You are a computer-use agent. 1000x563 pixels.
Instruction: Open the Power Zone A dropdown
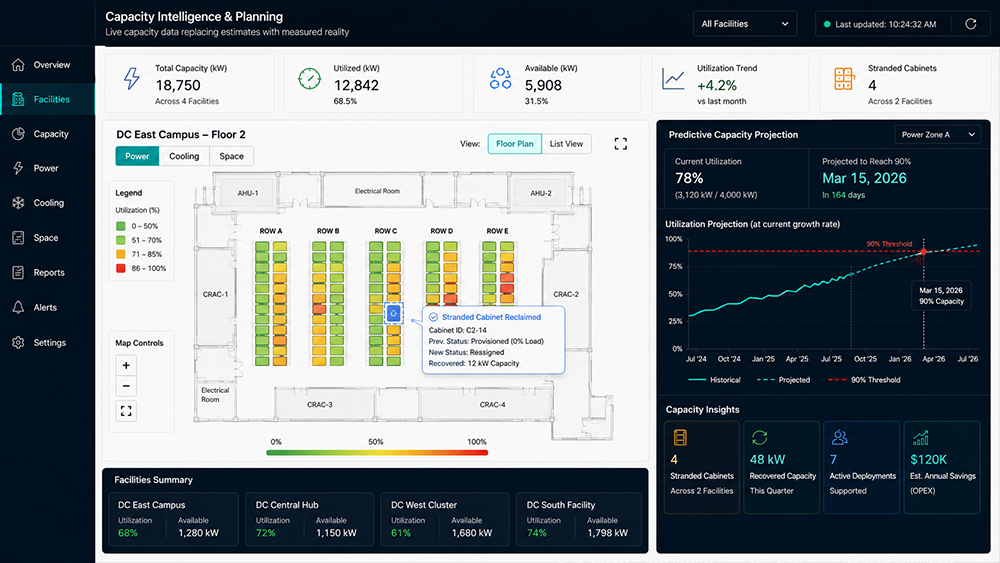(938, 135)
